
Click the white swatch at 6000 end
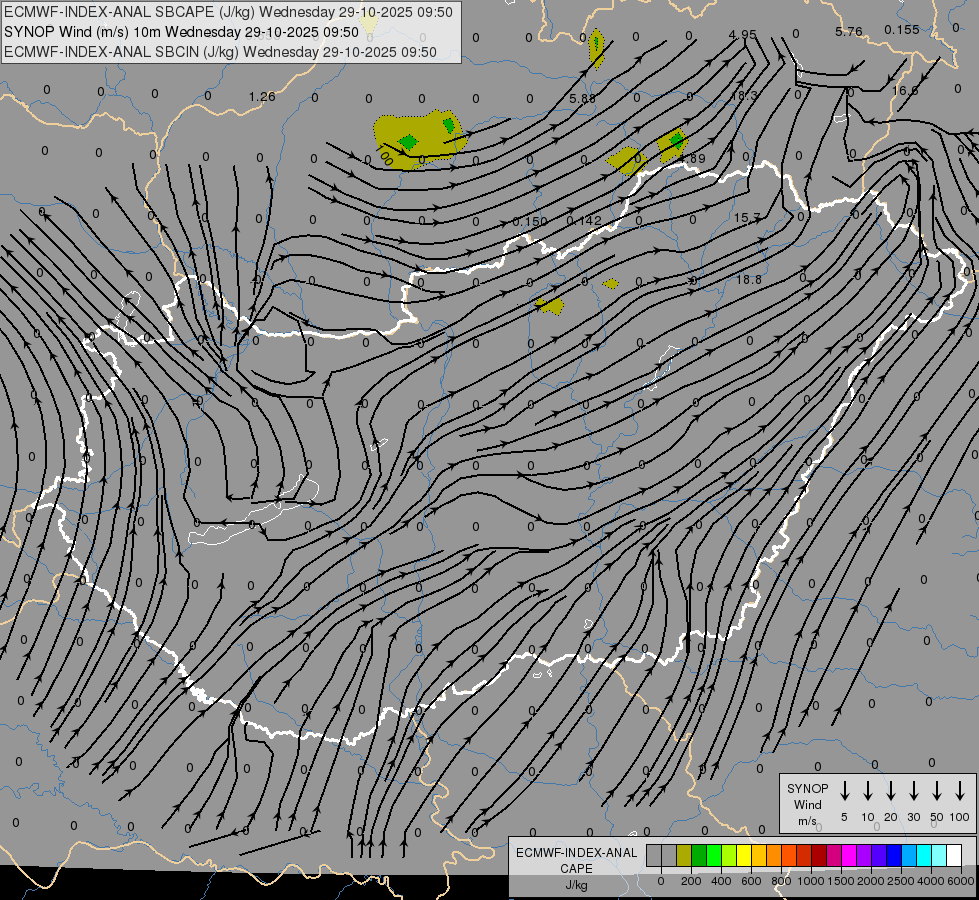click(955, 855)
